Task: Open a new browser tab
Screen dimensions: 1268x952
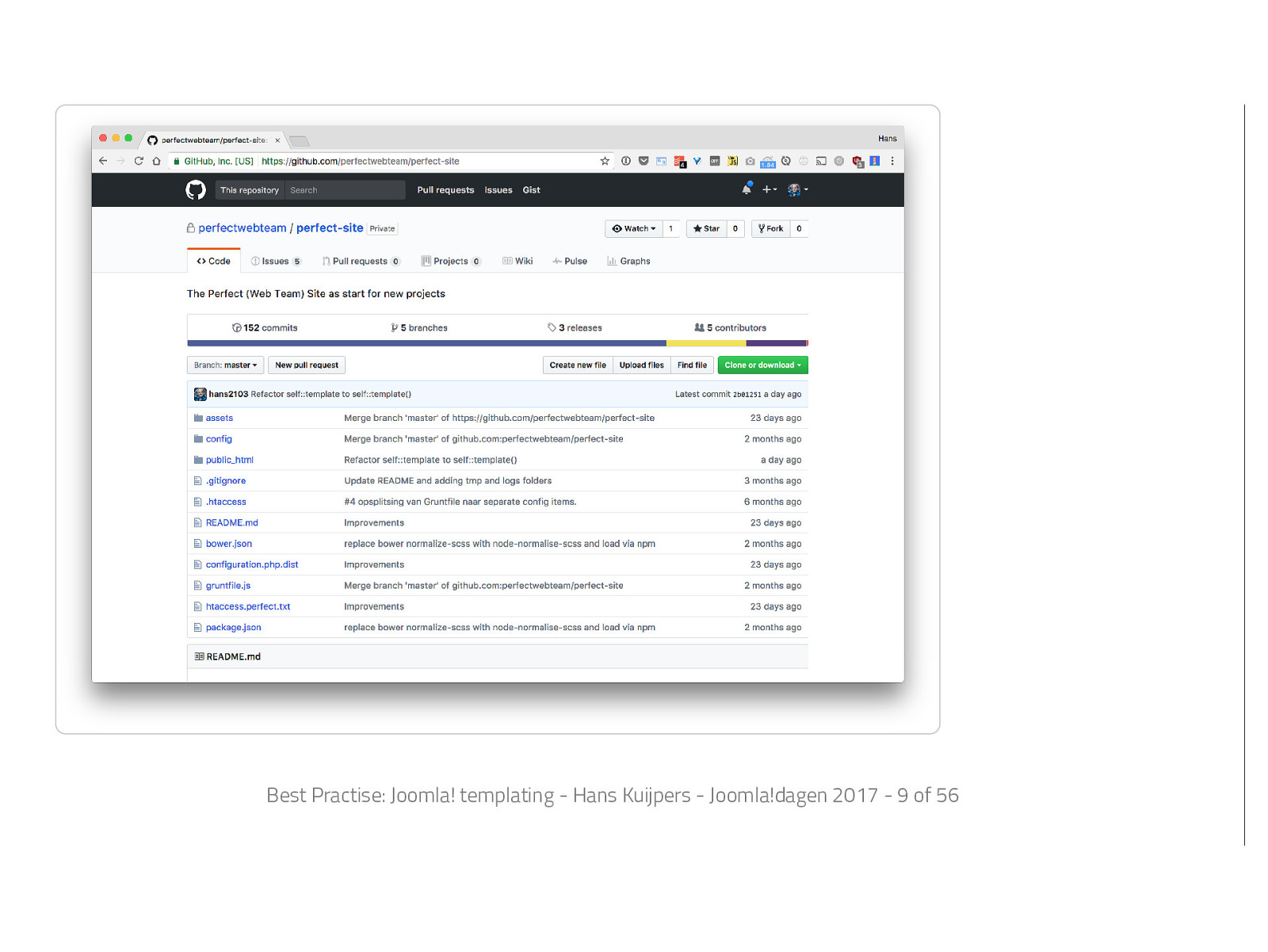Action: pos(299,141)
